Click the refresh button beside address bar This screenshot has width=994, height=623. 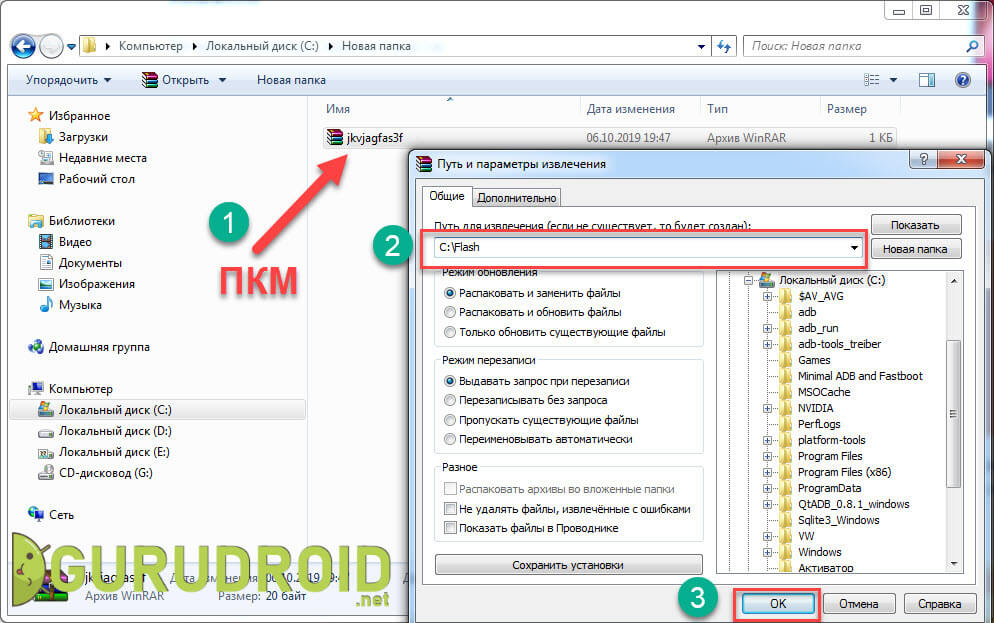tap(724, 46)
